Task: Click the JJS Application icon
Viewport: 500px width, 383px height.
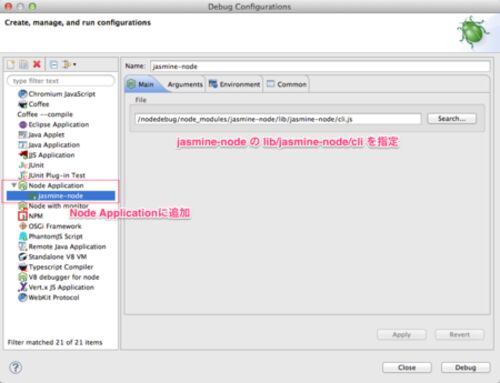Action: pyautogui.click(x=23, y=155)
